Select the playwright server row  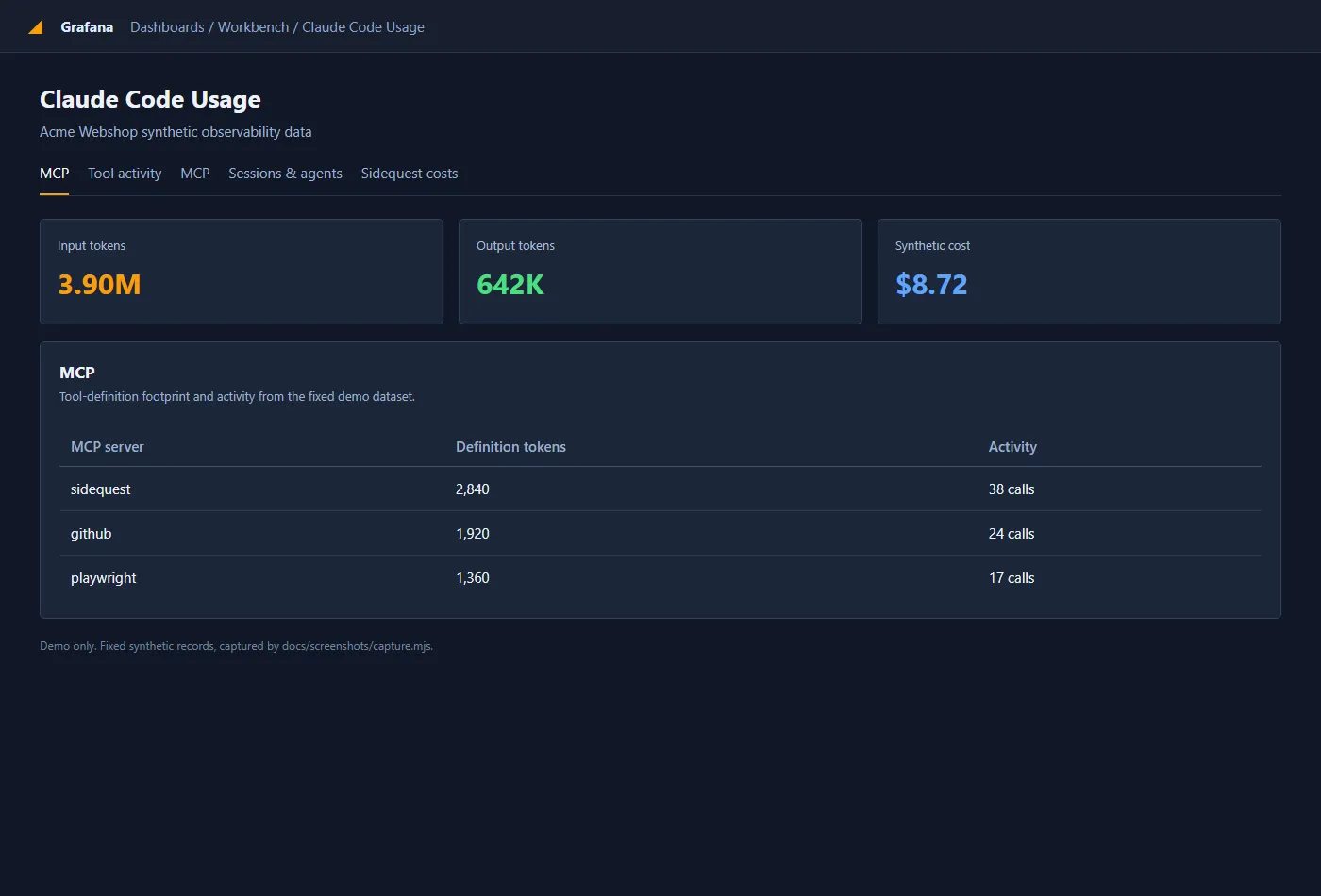point(660,578)
